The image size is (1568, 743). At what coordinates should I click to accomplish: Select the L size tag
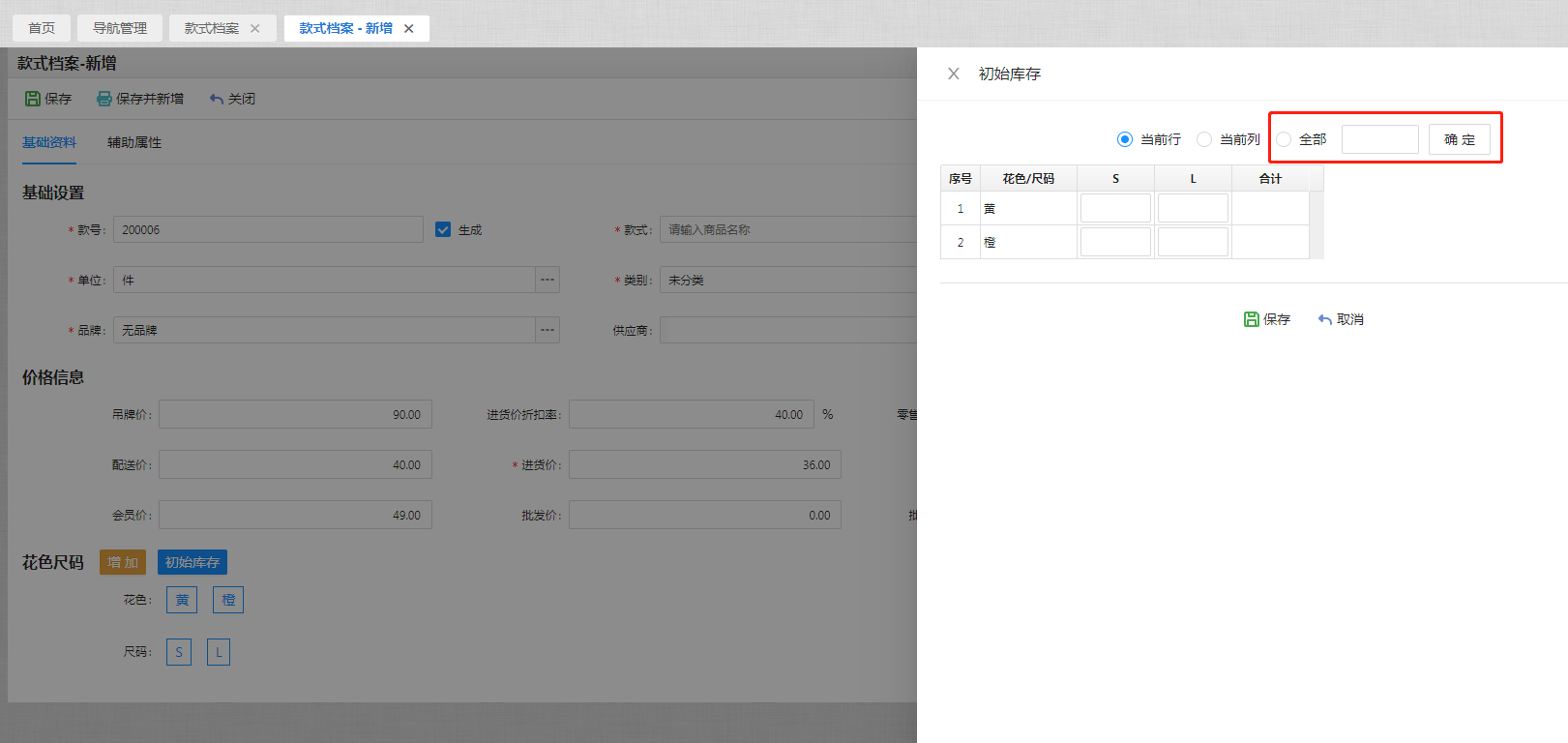219,652
